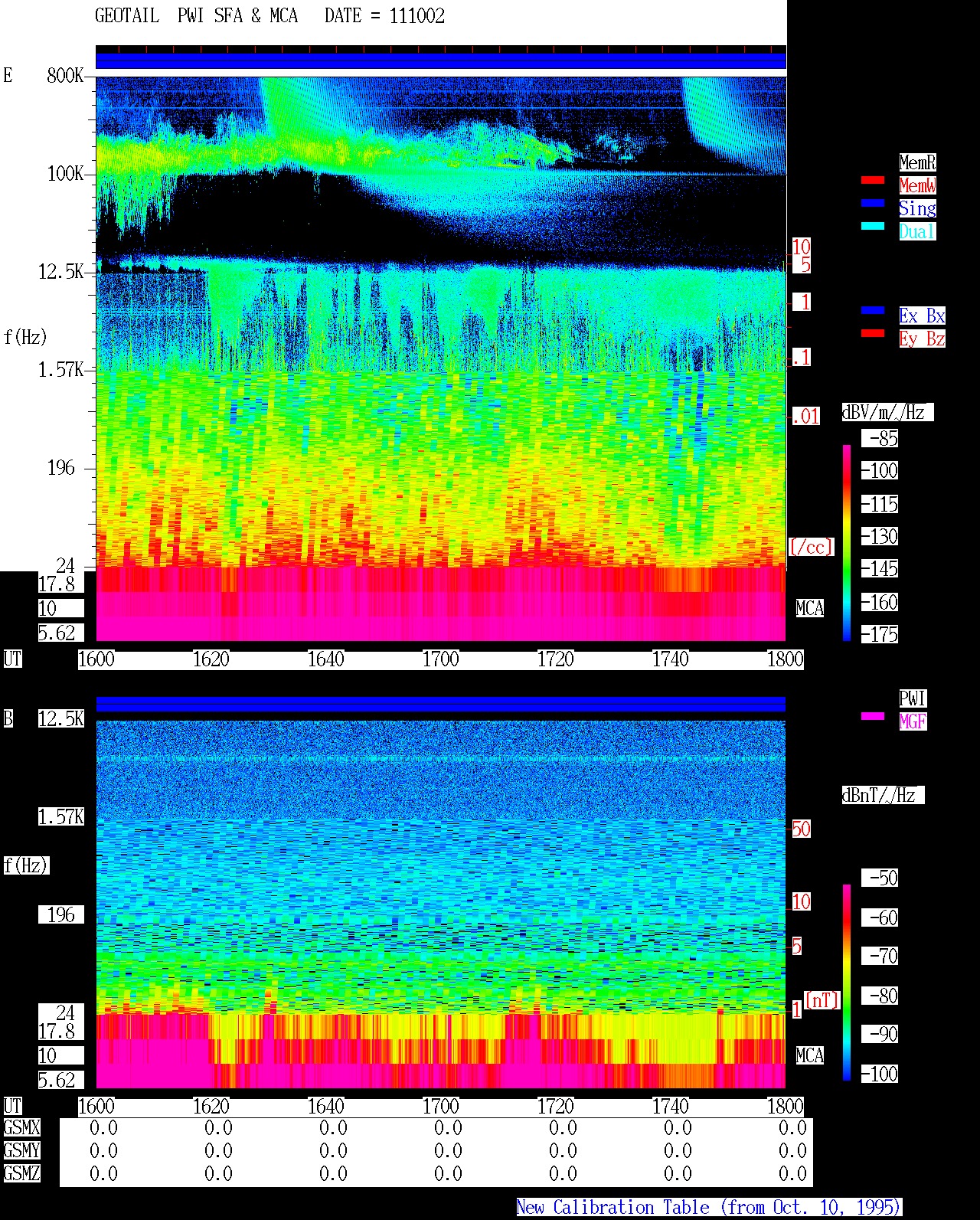Click the magenta MGF legend swatch

(x=873, y=716)
